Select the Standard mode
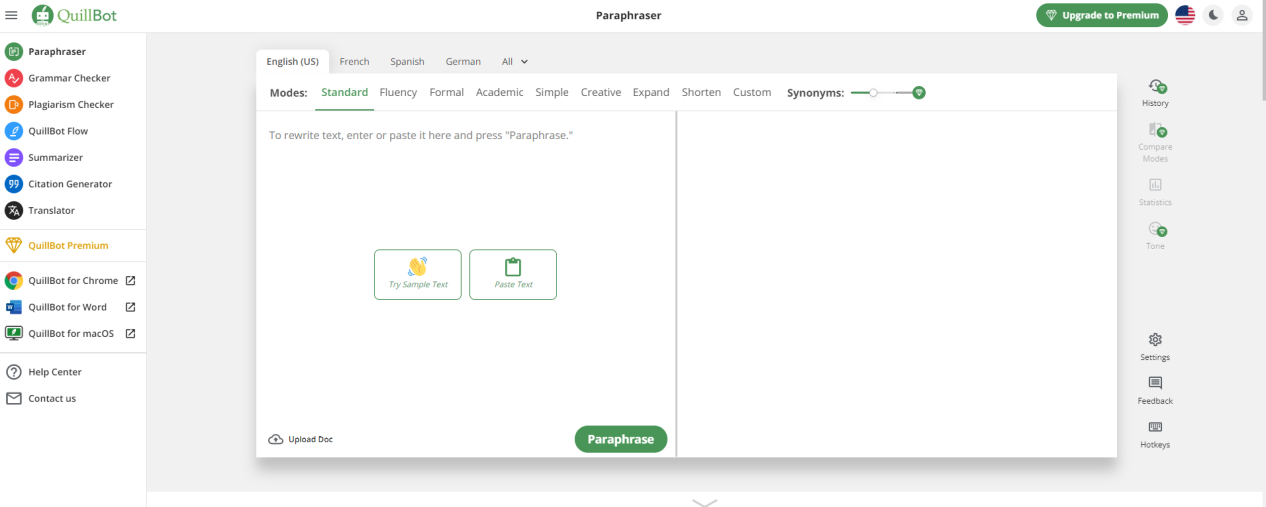1266x507 pixels. click(344, 92)
